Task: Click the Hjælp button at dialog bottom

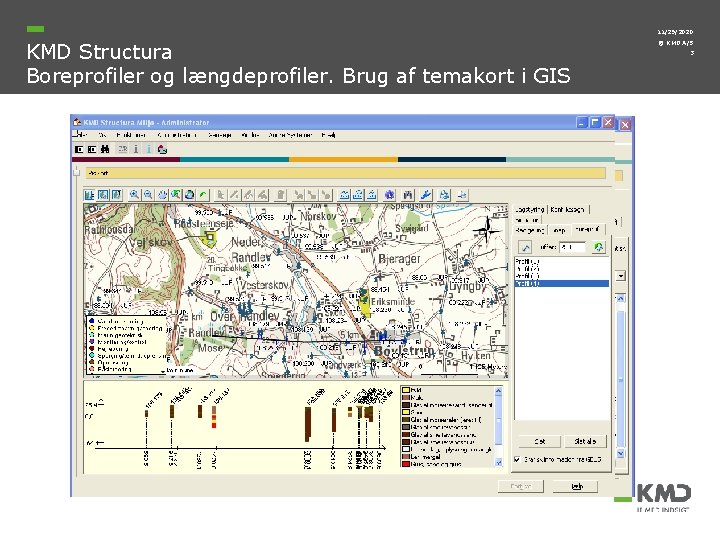Action: (577, 486)
